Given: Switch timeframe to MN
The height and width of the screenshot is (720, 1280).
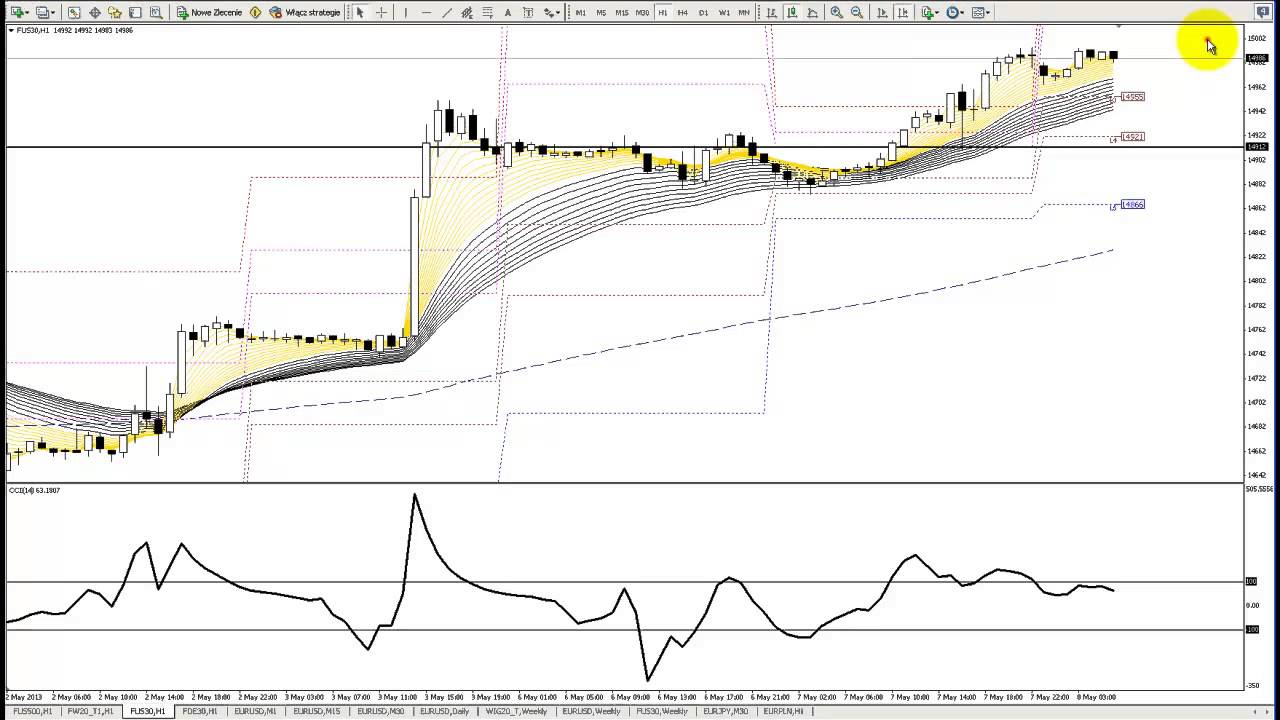Looking at the screenshot, I should [744, 12].
